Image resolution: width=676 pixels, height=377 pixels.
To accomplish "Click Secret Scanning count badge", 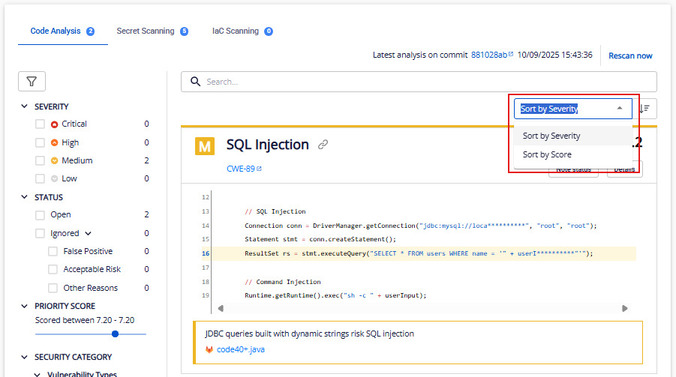I will 184,31.
